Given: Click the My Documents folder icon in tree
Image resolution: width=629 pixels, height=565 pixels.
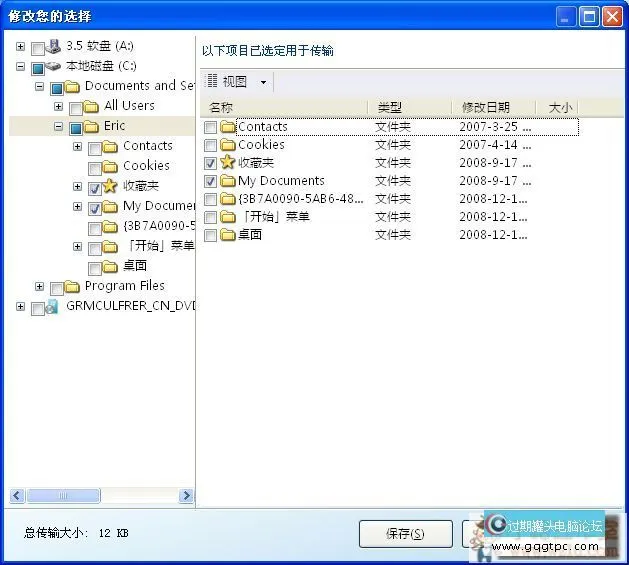Looking at the screenshot, I should [x=110, y=207].
